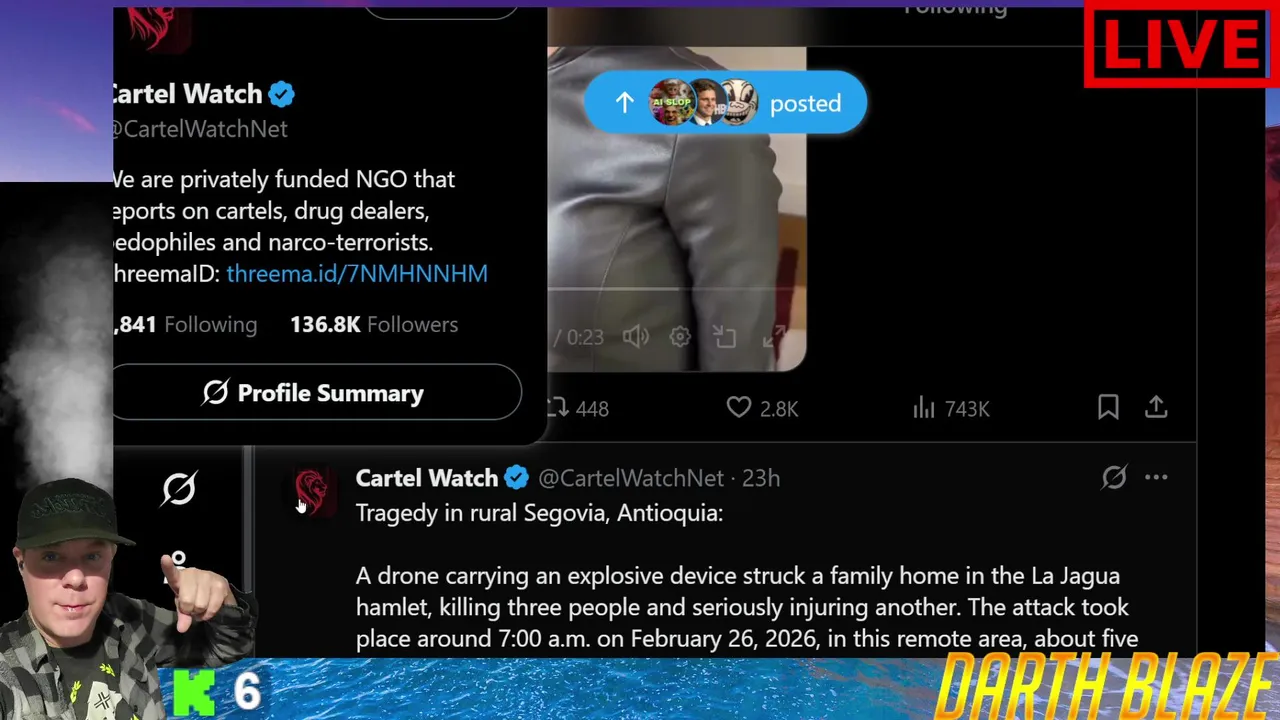Open video settings gear icon
1280x720 pixels.
[680, 337]
